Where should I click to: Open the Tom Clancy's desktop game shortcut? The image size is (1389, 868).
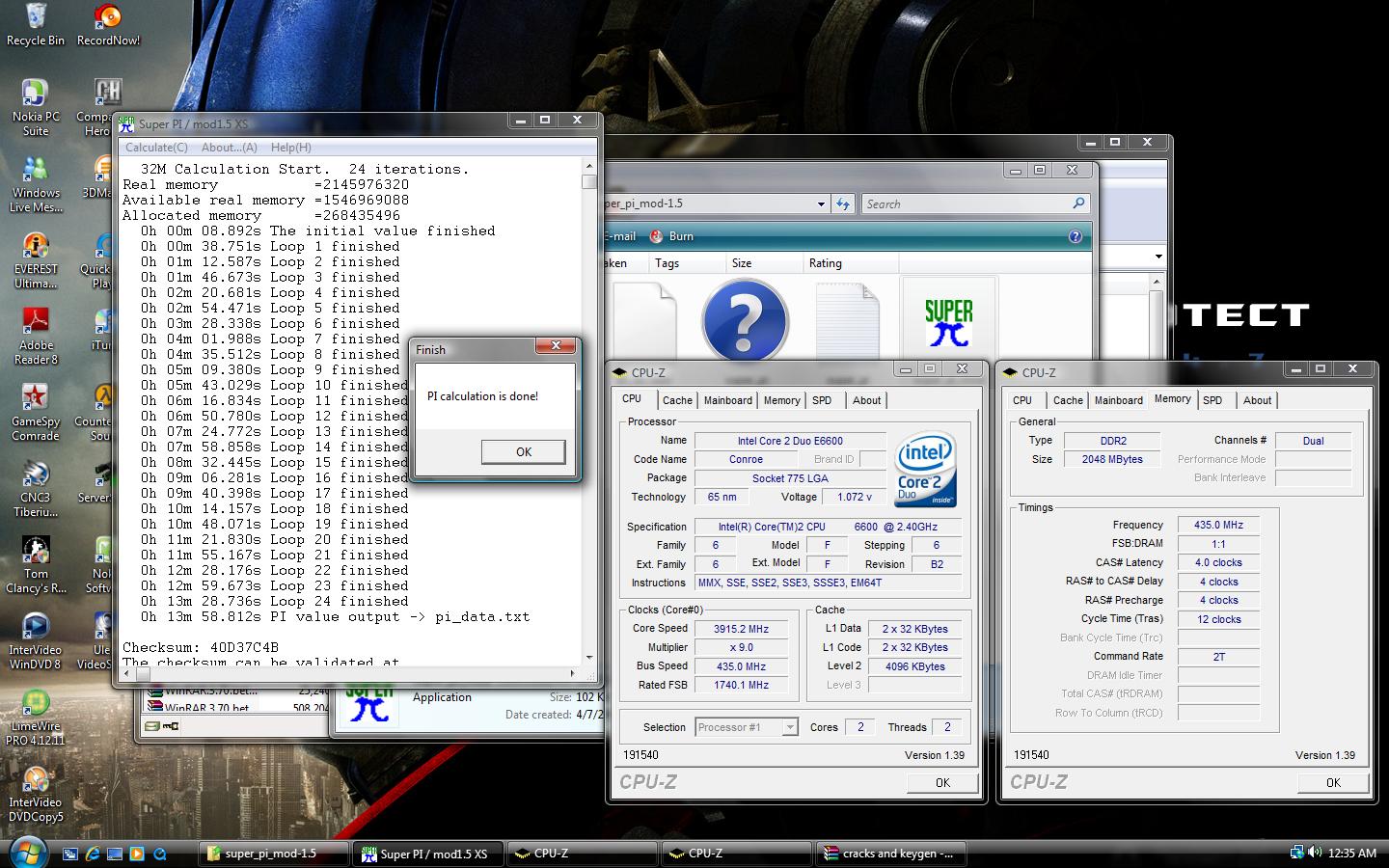[x=36, y=565]
